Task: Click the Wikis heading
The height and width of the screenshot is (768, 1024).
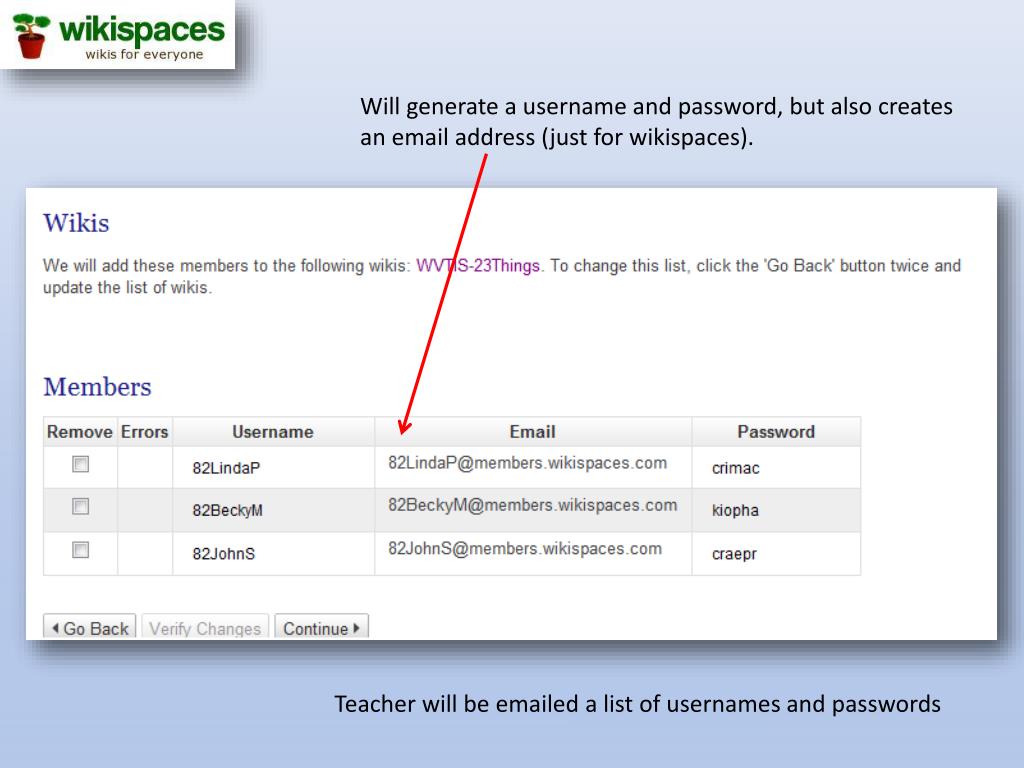Action: 76,223
